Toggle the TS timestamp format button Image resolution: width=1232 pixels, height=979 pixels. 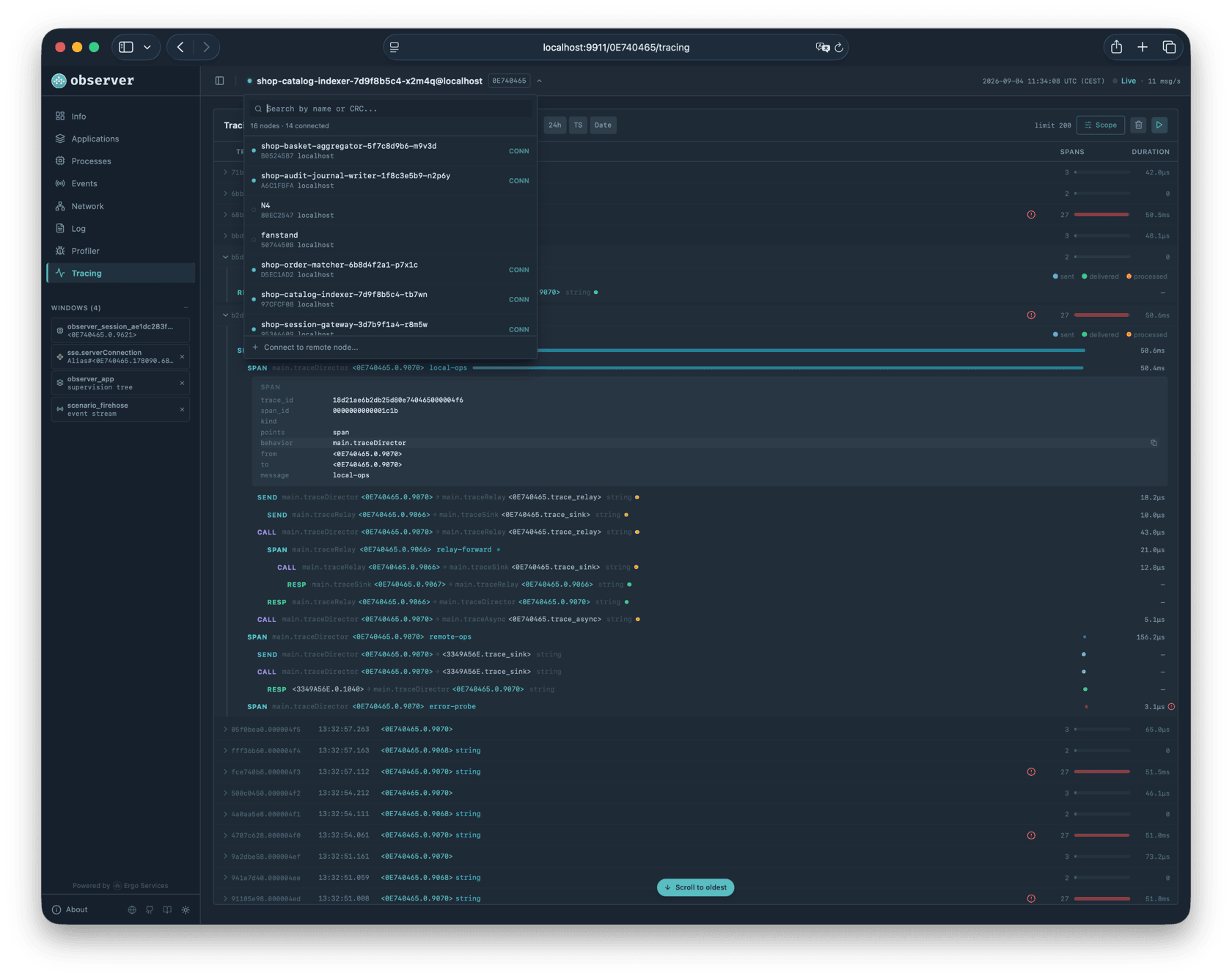pos(578,125)
